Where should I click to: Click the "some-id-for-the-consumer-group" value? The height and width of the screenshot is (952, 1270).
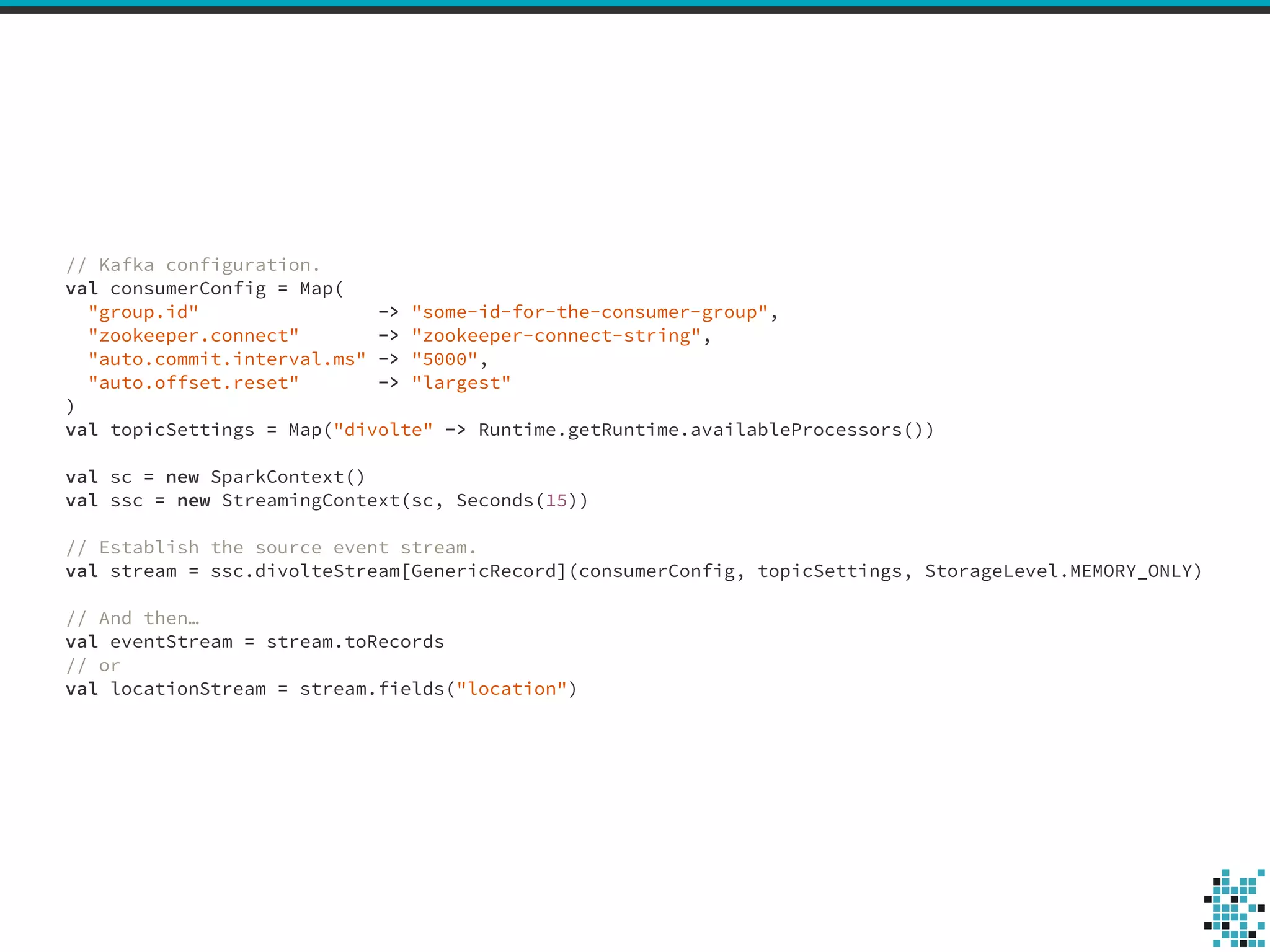point(590,312)
